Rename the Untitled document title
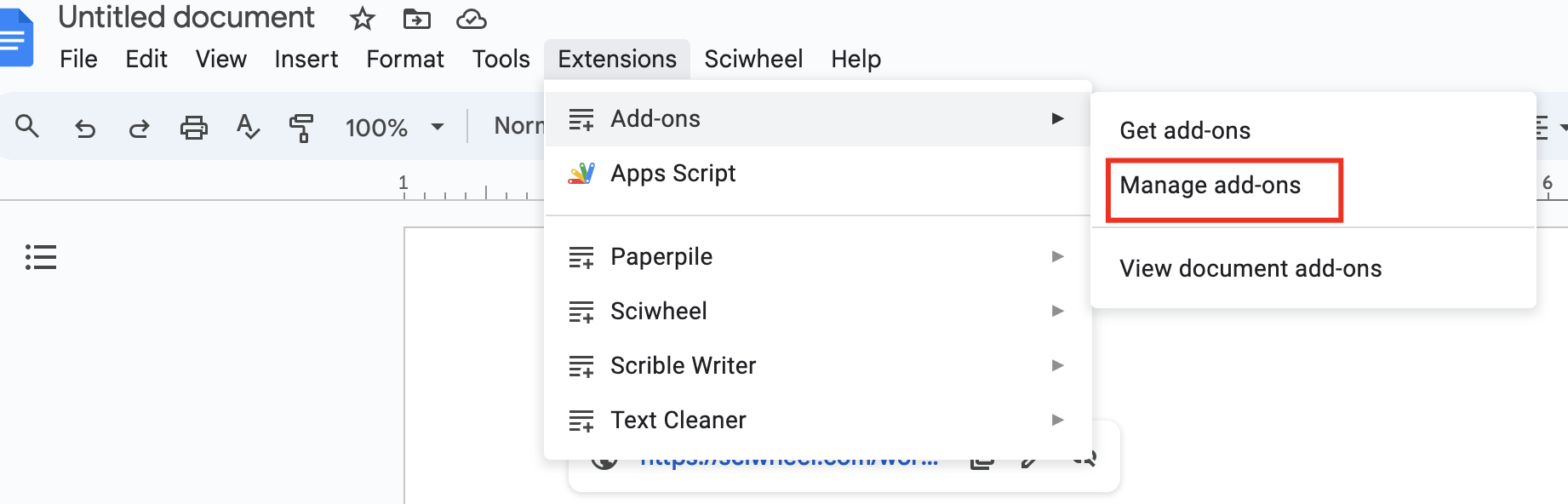The width and height of the screenshot is (1568, 504). tap(186, 17)
